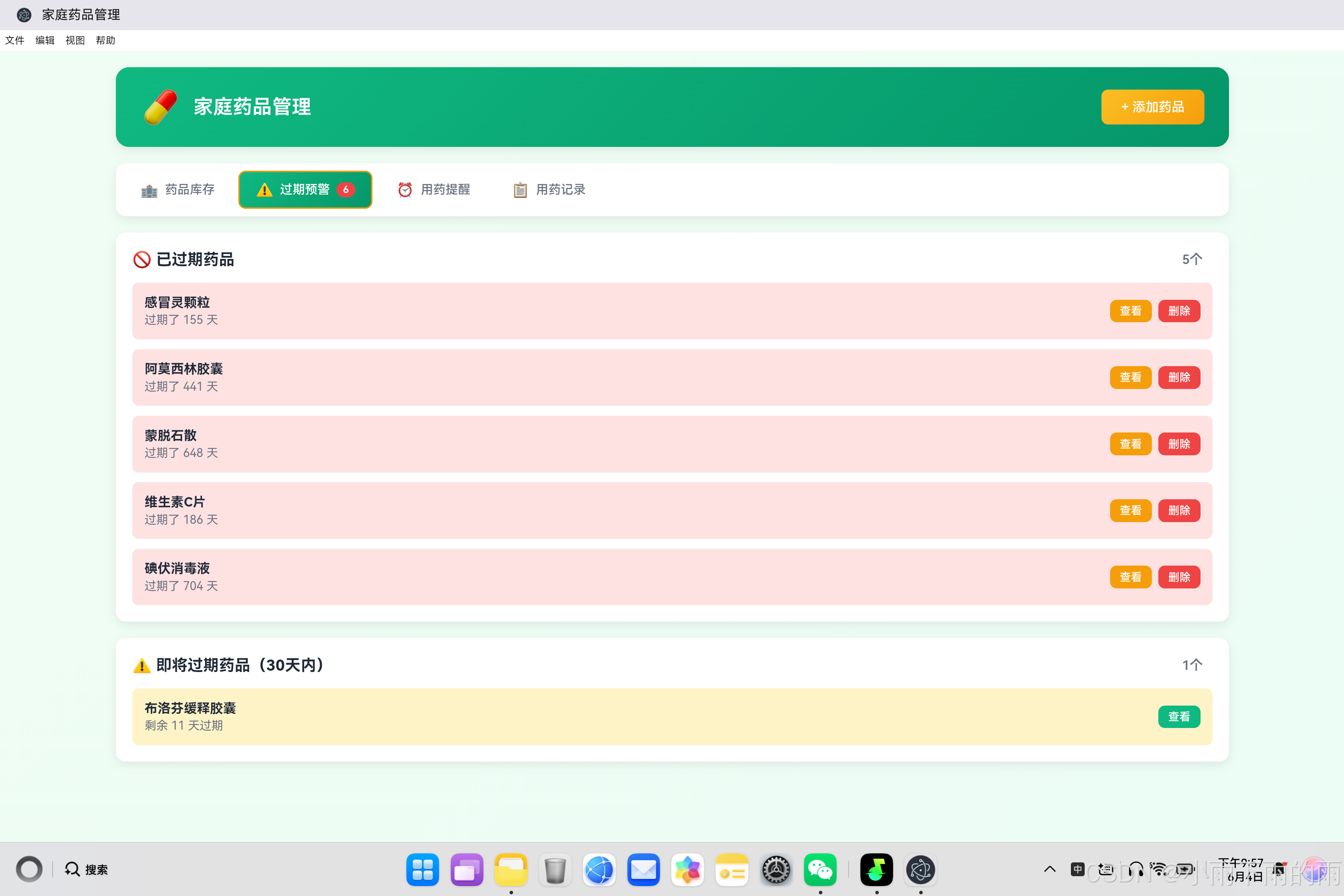Click the headphones audio tray icon
The height and width of the screenshot is (896, 1344).
coord(1136,869)
